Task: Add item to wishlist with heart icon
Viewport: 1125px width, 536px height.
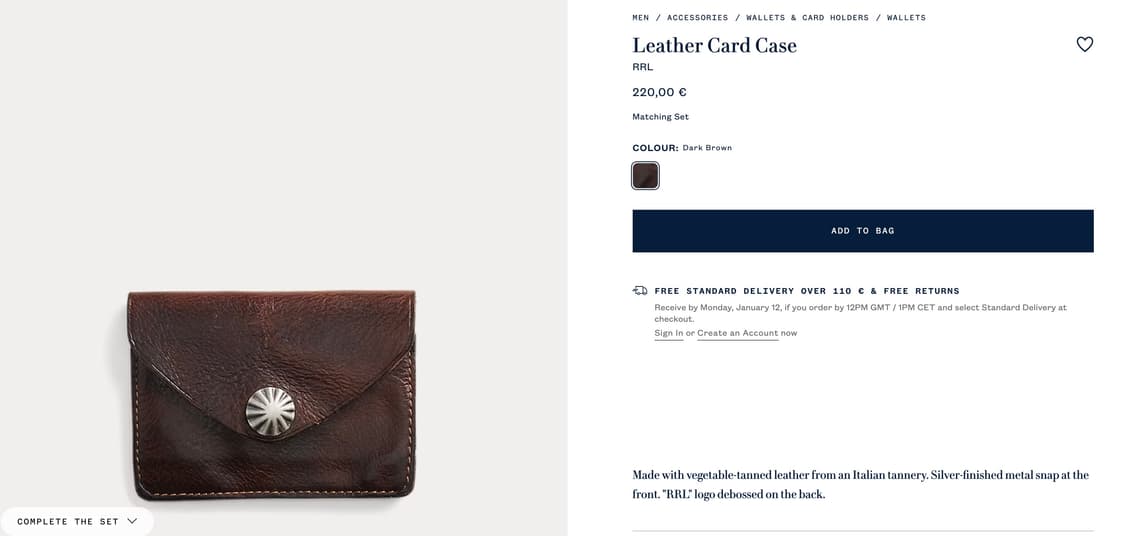Action: [x=1084, y=44]
